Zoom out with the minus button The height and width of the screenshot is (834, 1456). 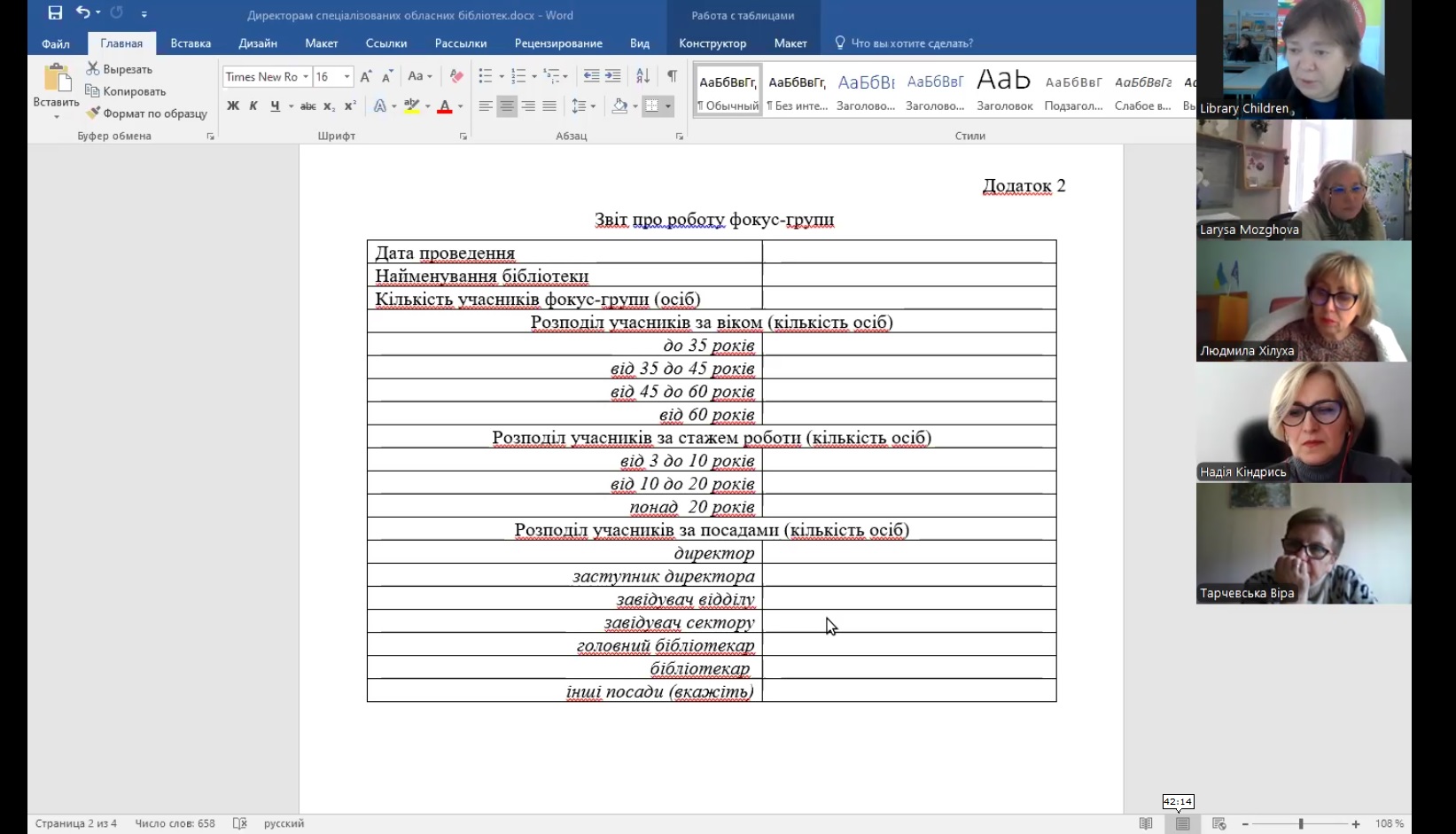tap(1245, 824)
